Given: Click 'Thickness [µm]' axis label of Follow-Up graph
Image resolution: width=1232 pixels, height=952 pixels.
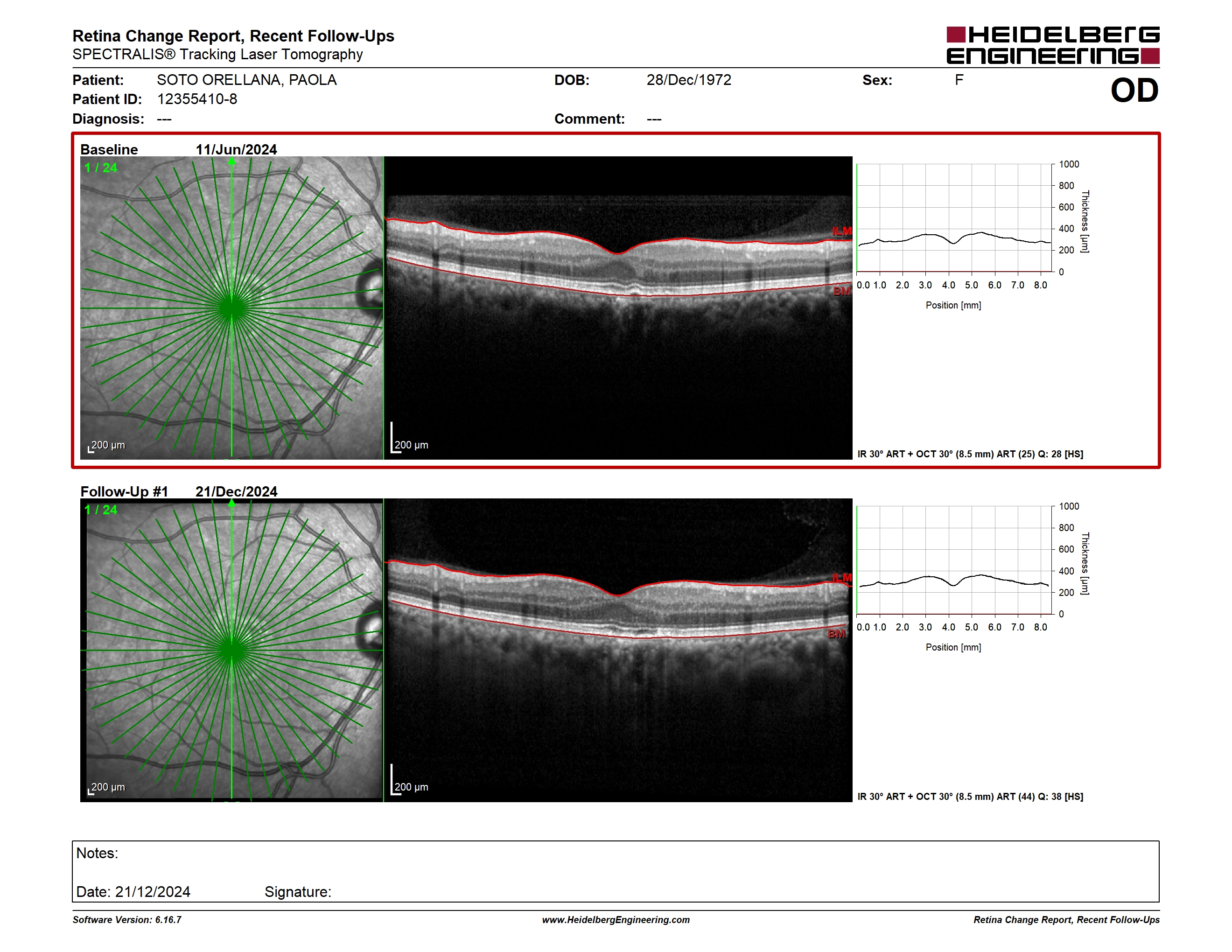Looking at the screenshot, I should tap(1085, 564).
